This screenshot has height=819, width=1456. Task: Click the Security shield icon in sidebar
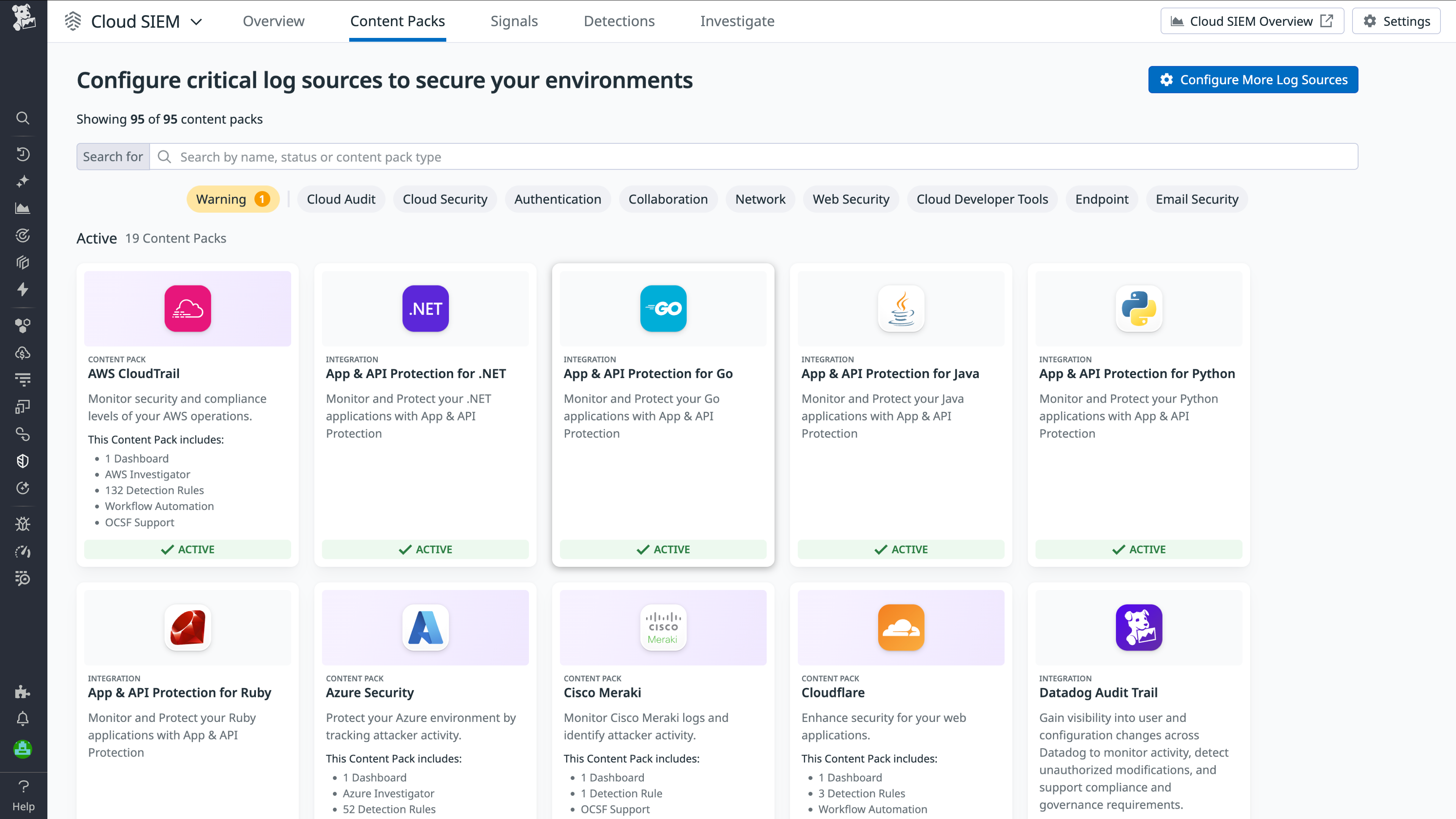click(23, 461)
